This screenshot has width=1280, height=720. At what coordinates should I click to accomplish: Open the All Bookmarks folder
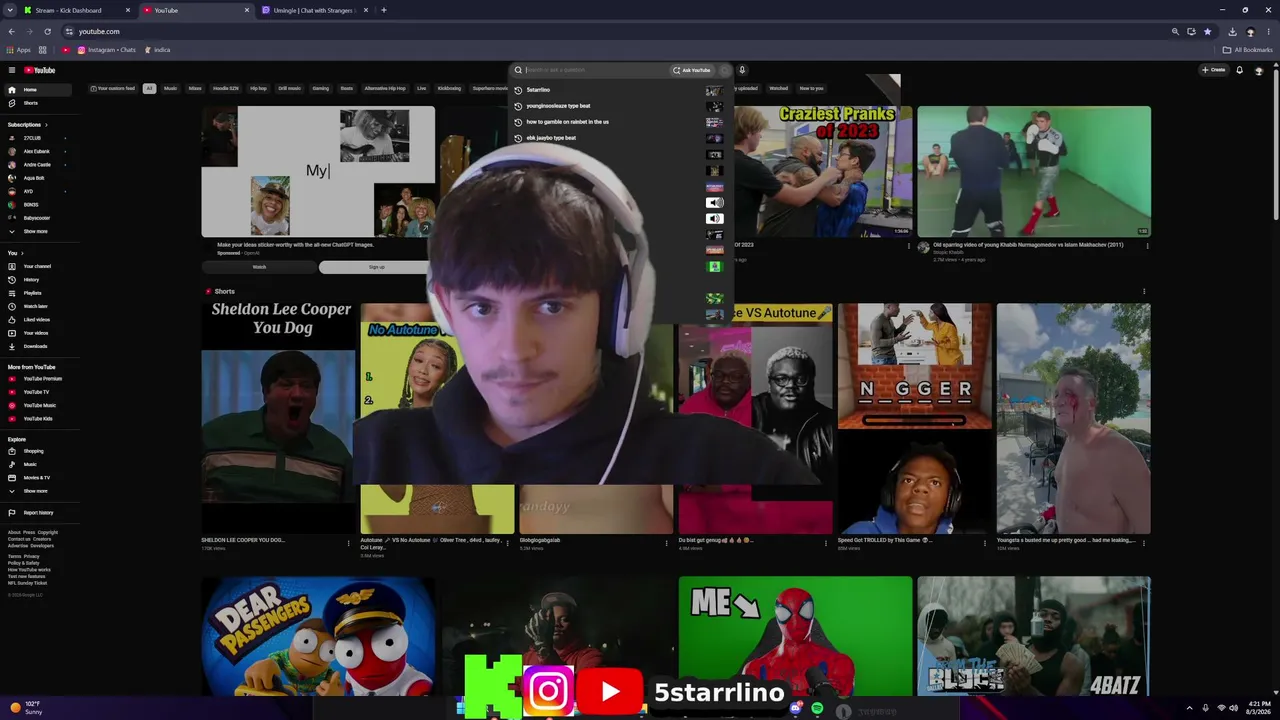1247,50
